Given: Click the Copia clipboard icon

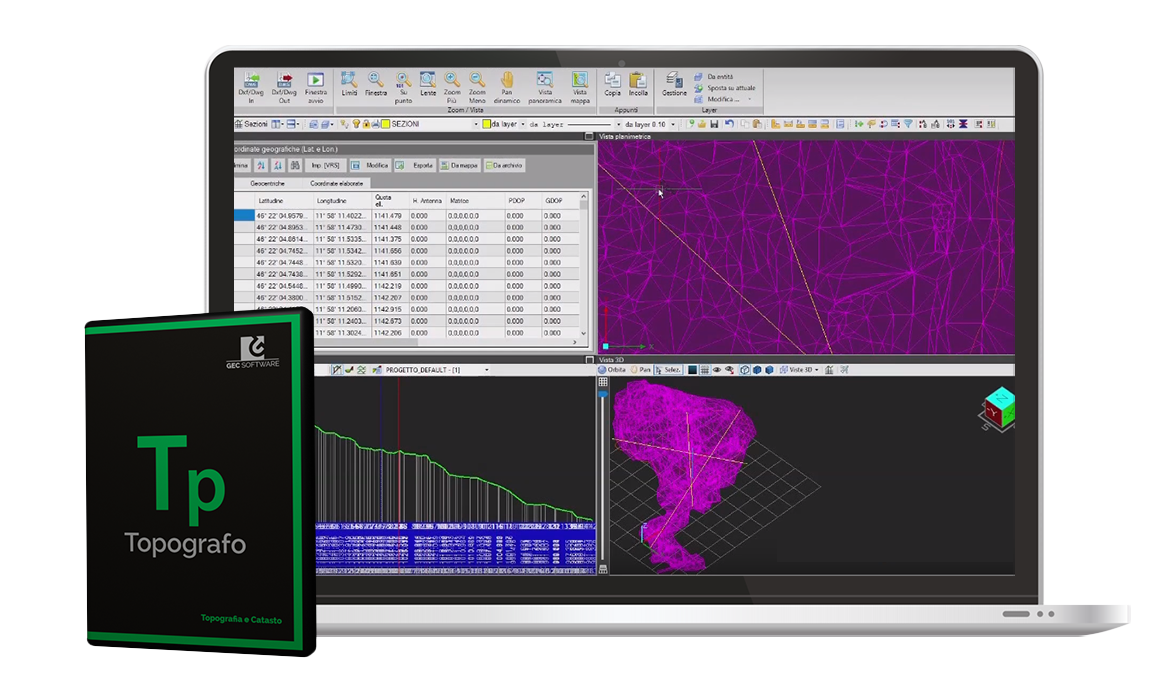Looking at the screenshot, I should tap(613, 84).
